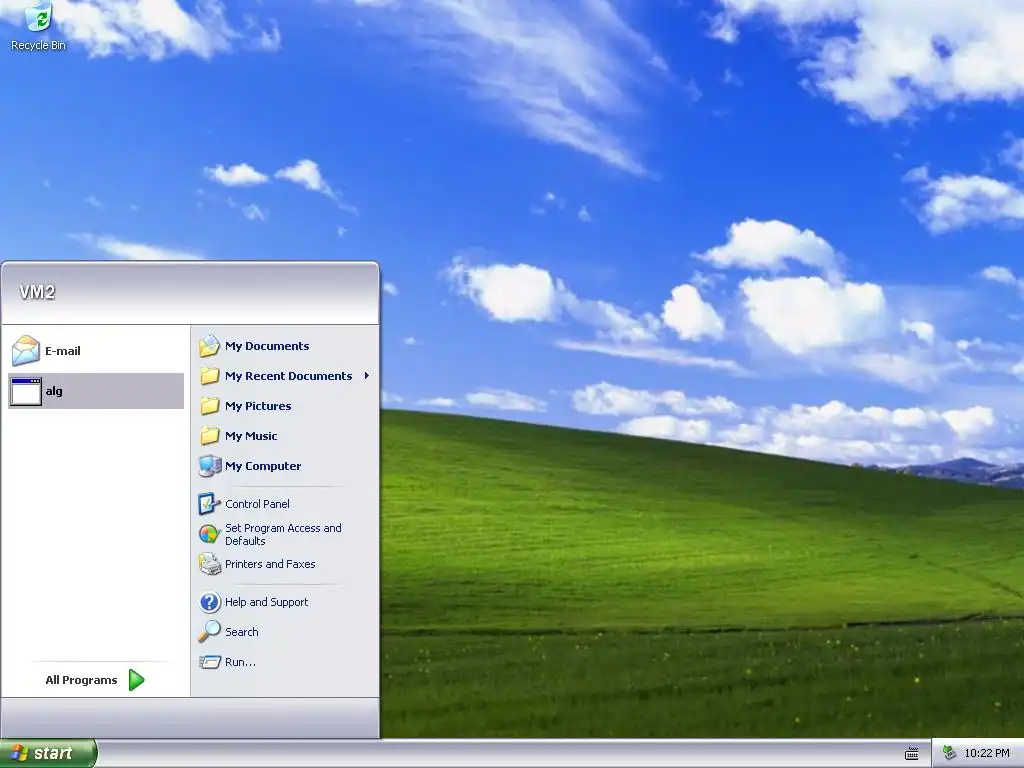This screenshot has width=1024, height=768.
Task: Click the Run dialog icon
Action: [x=209, y=662]
